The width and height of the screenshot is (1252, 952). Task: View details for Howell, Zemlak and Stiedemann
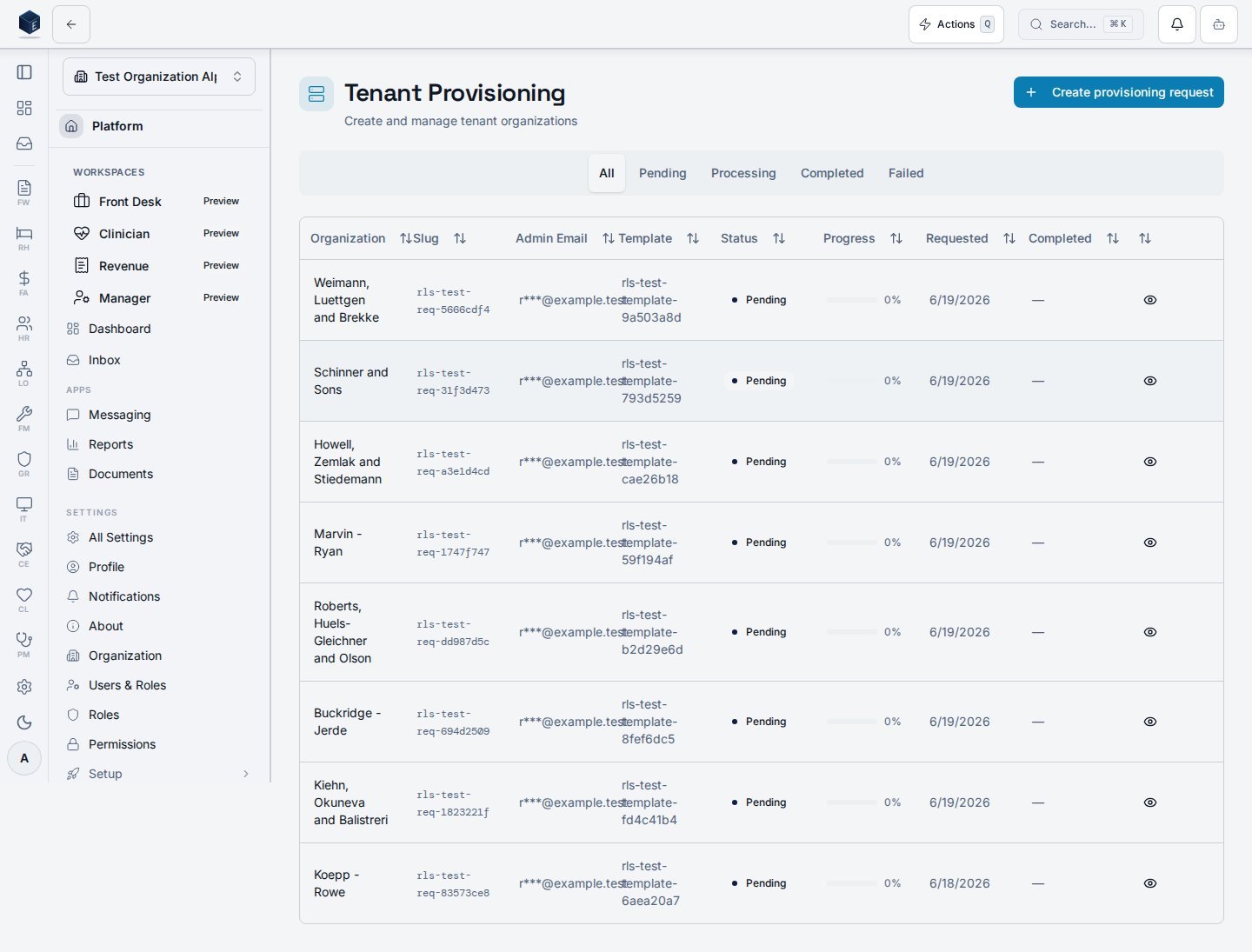1150,462
